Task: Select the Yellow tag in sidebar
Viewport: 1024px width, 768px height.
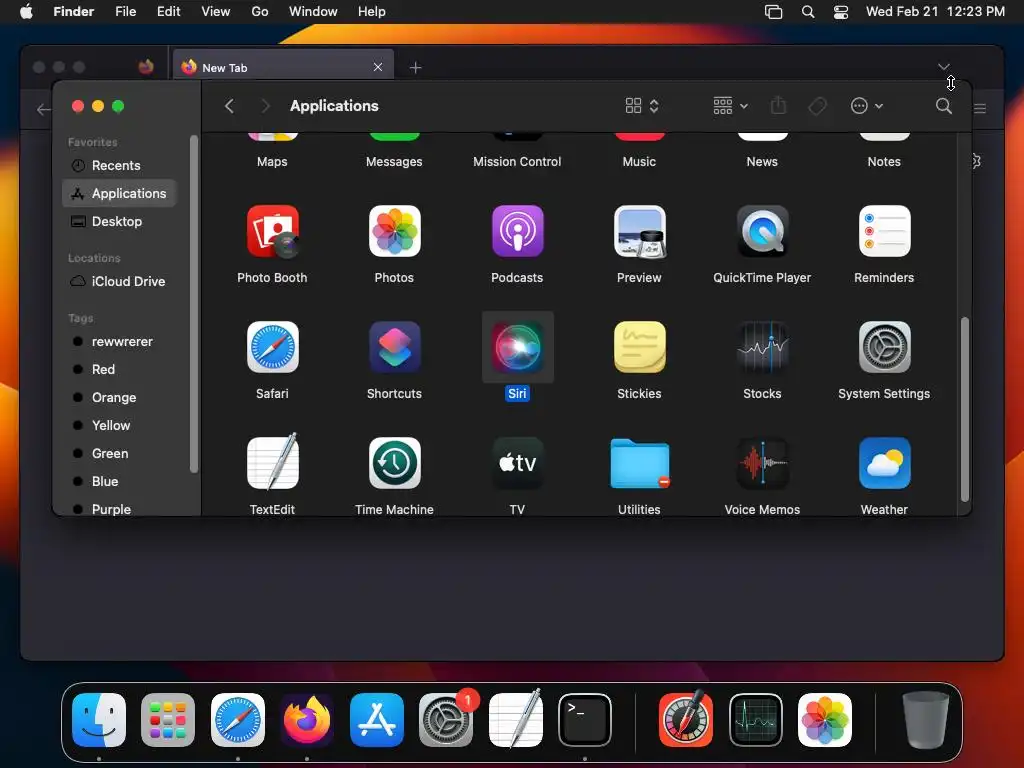Action: tap(120, 425)
